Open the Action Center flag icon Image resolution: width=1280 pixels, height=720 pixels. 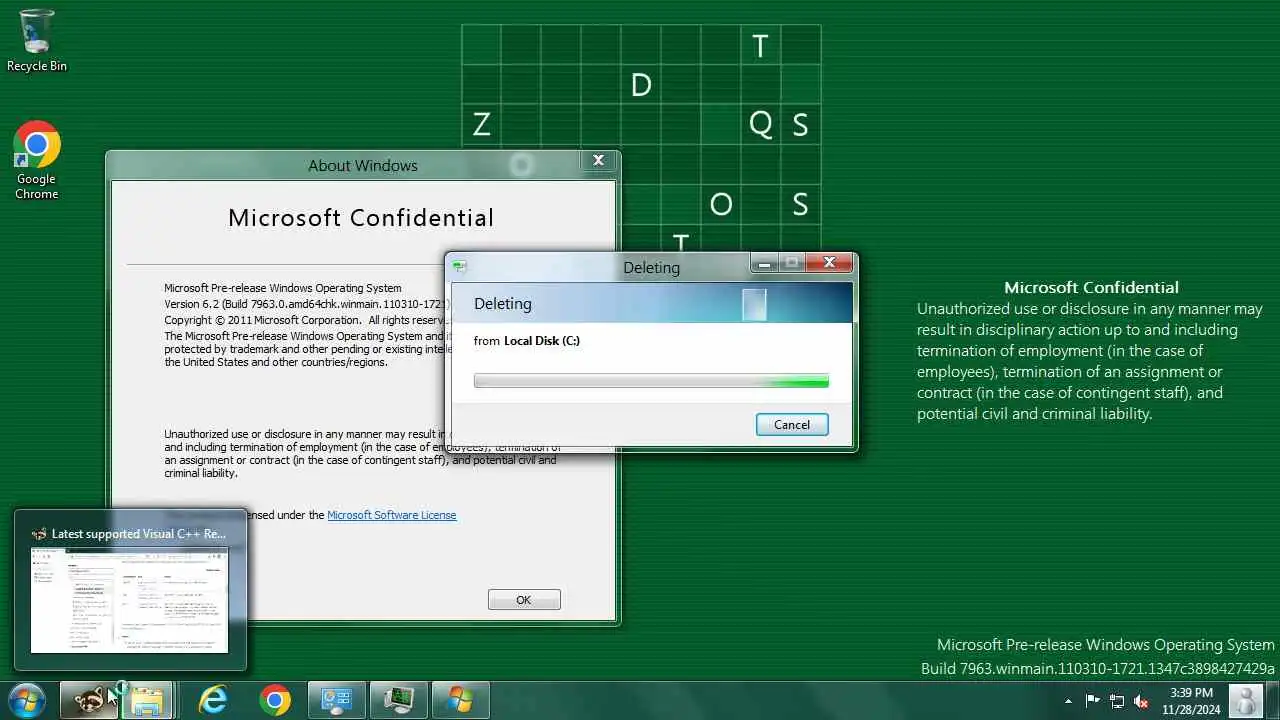click(1093, 701)
